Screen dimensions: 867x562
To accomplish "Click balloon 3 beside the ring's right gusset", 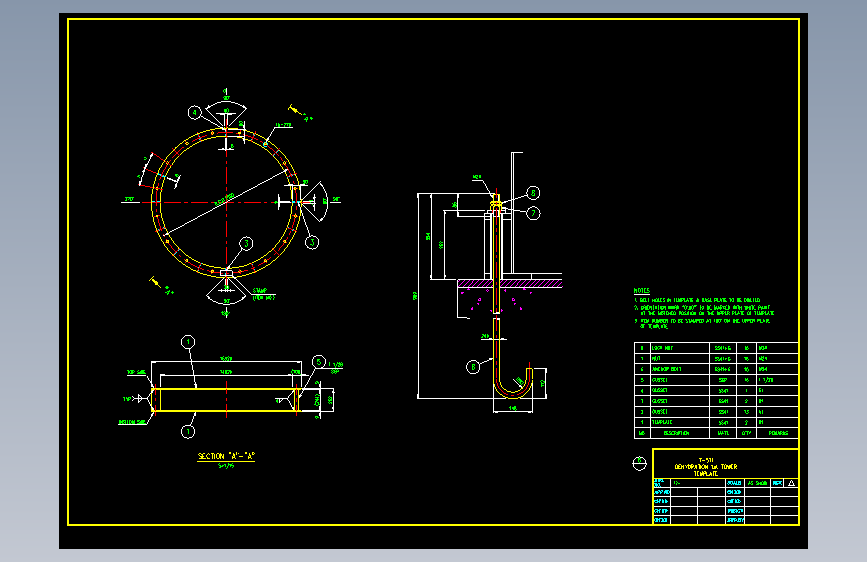I will pyautogui.click(x=312, y=242).
